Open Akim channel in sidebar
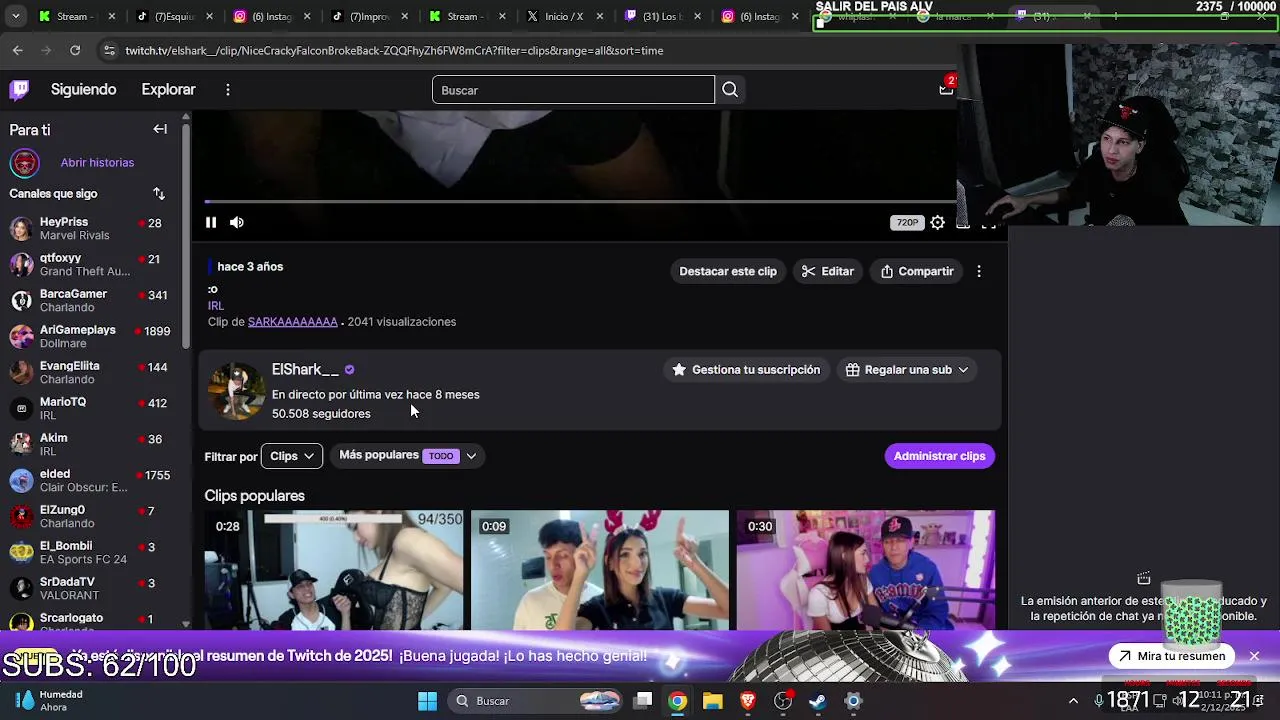 (x=93, y=444)
